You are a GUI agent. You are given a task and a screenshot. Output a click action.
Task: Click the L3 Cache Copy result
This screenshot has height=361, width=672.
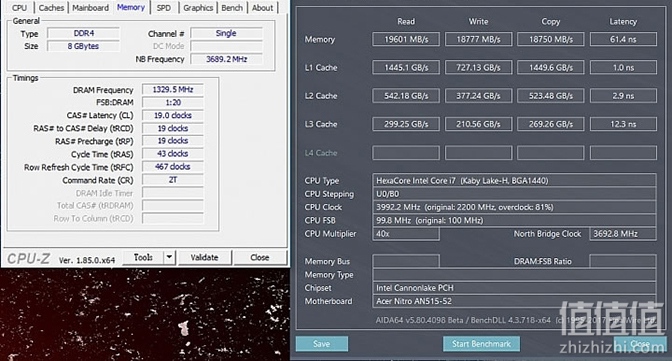[551, 124]
